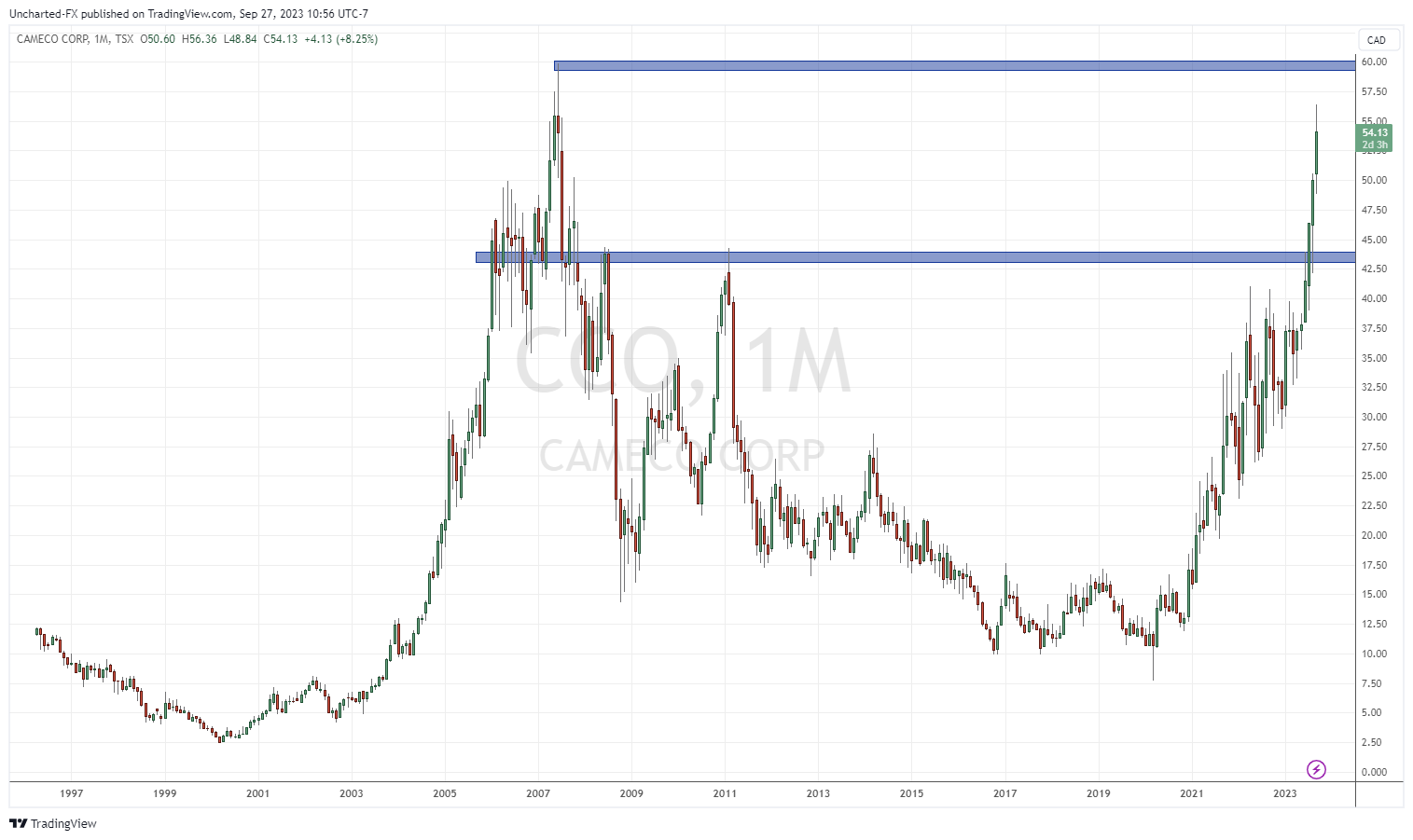The width and height of the screenshot is (1413, 840).
Task: Click the 25.00 price axis label
Action: coord(1374,476)
